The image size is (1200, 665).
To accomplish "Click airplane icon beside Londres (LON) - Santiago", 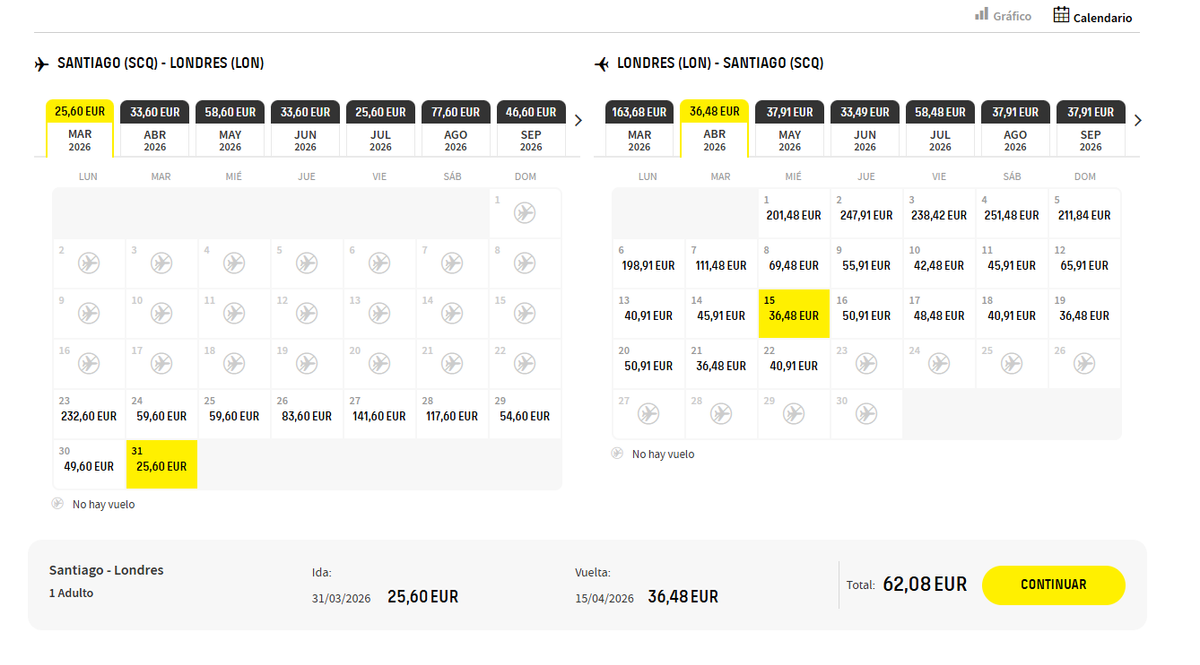I will (x=600, y=62).
